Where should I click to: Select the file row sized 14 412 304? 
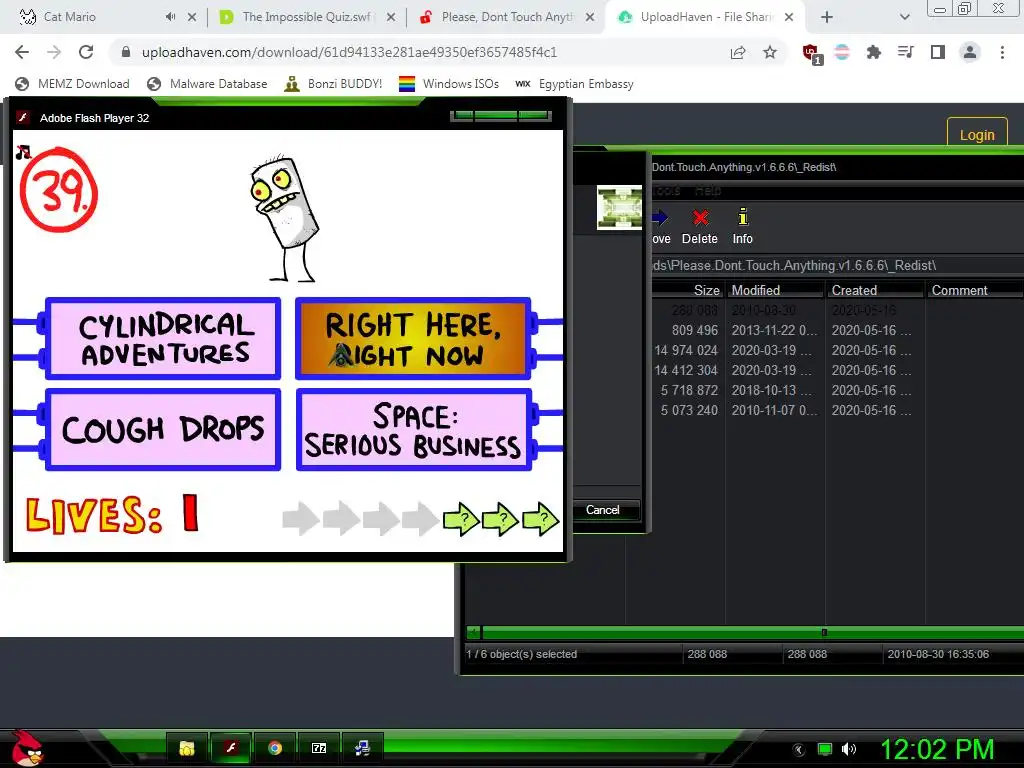(837, 370)
